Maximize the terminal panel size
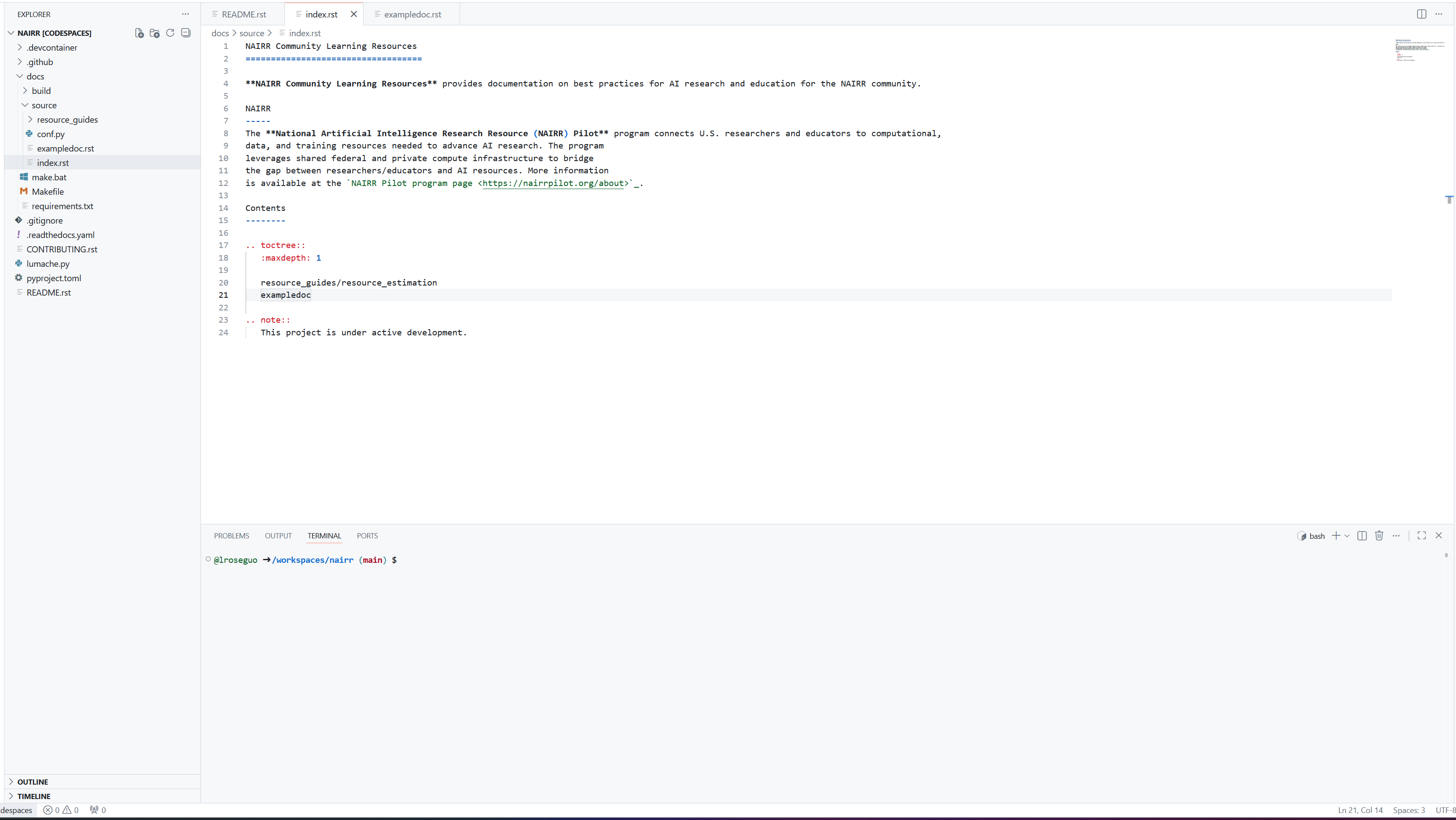1456x820 pixels. 1421,536
